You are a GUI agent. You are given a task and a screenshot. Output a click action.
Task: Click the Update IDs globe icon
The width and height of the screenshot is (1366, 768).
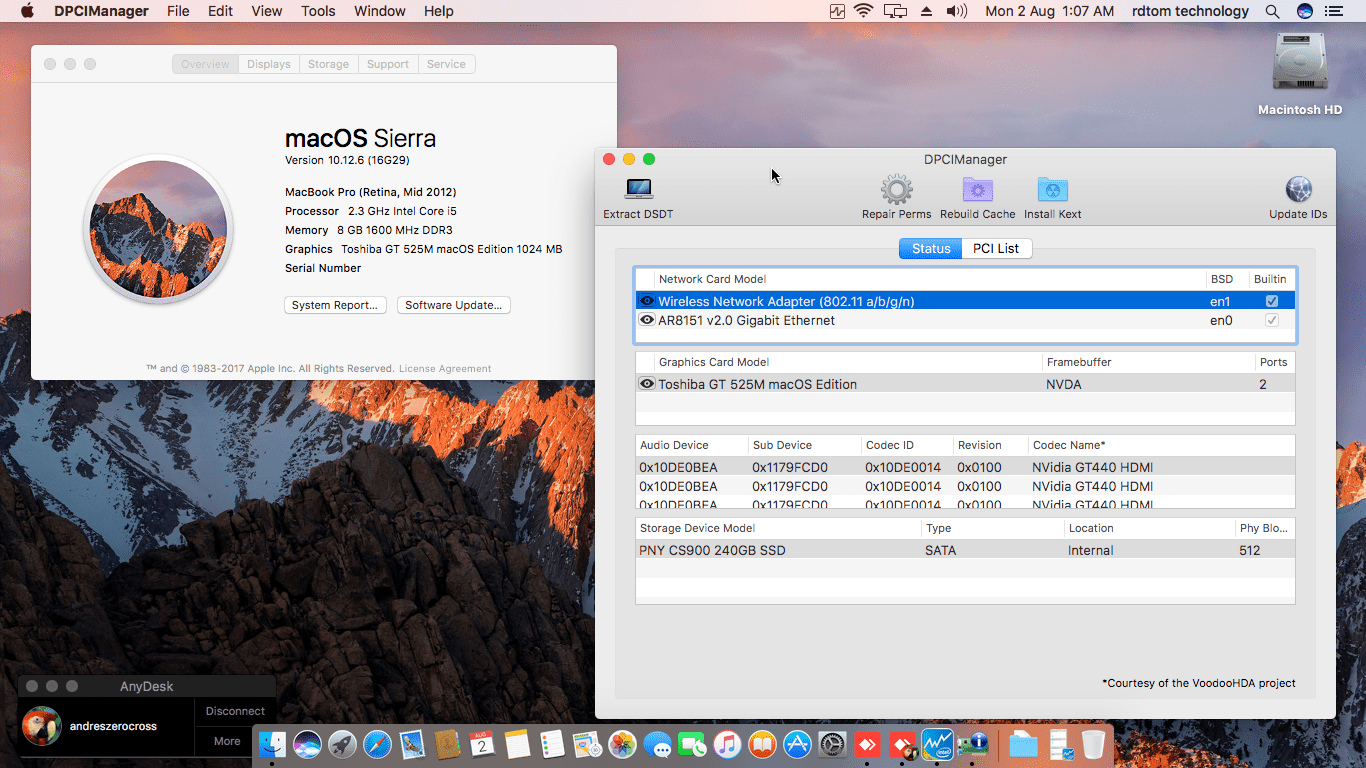pyautogui.click(x=1298, y=189)
